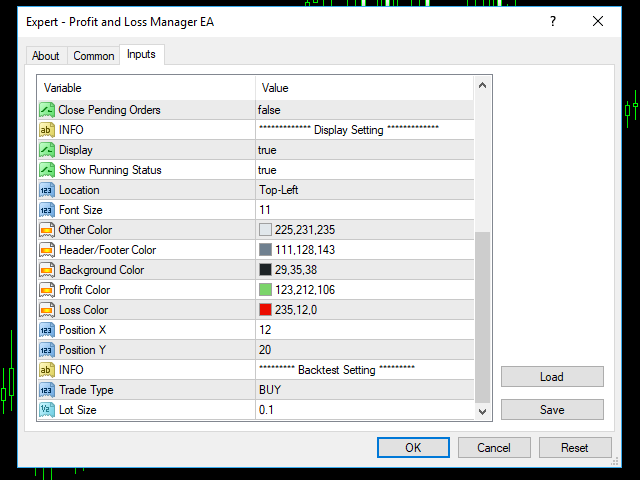The width and height of the screenshot is (640, 480).
Task: Click the Lot Size double type icon
Action: point(47,410)
